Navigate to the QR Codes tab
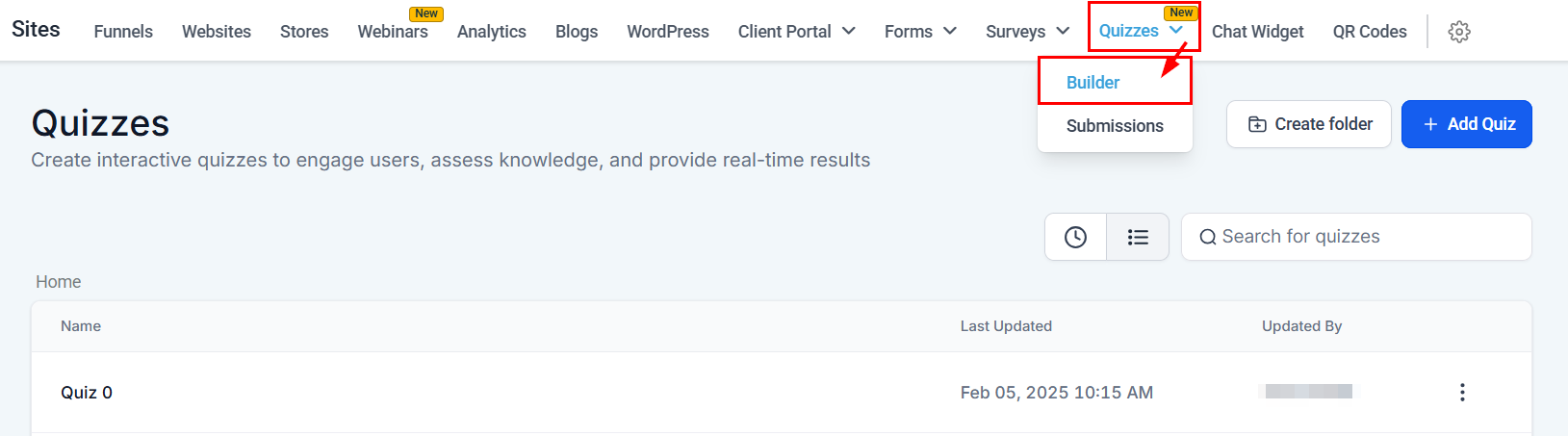1568x436 pixels. coord(1370,32)
